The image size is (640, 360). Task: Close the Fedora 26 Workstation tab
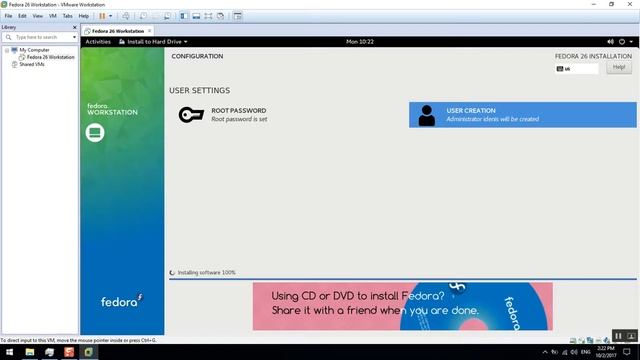[x=150, y=31]
